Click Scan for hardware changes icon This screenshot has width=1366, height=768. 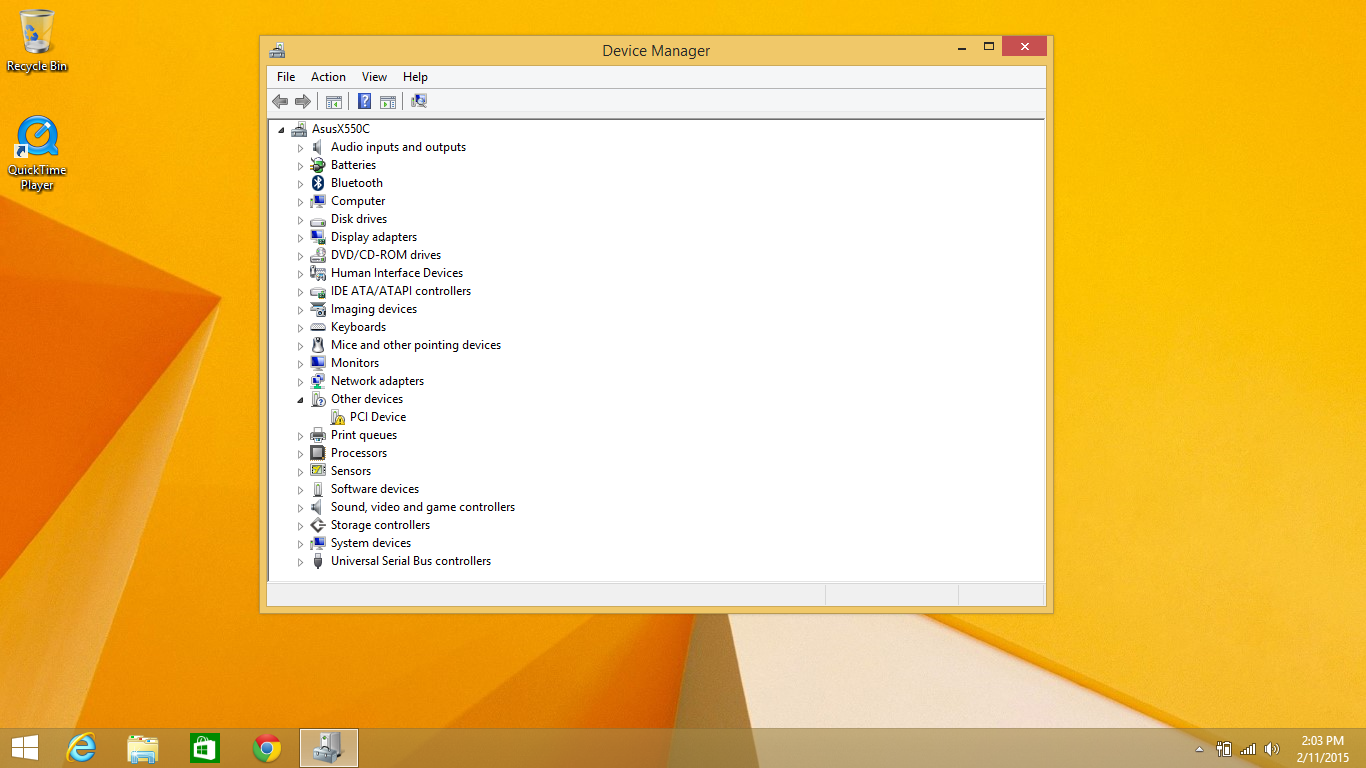[419, 101]
